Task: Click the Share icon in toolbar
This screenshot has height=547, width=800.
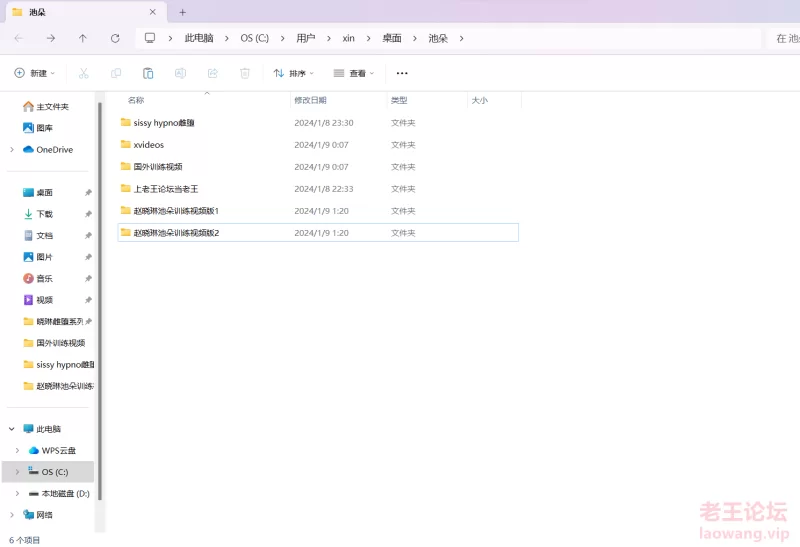Action: point(212,73)
